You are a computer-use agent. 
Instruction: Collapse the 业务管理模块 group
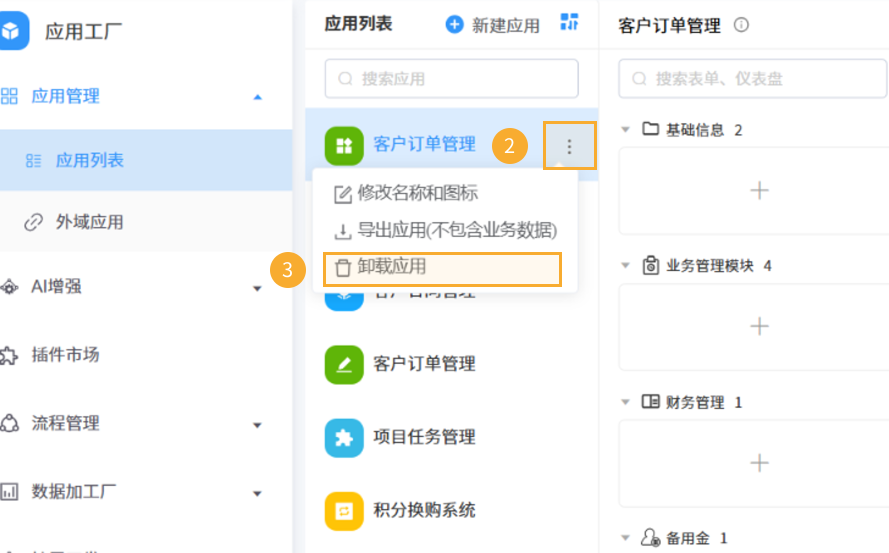point(625,265)
